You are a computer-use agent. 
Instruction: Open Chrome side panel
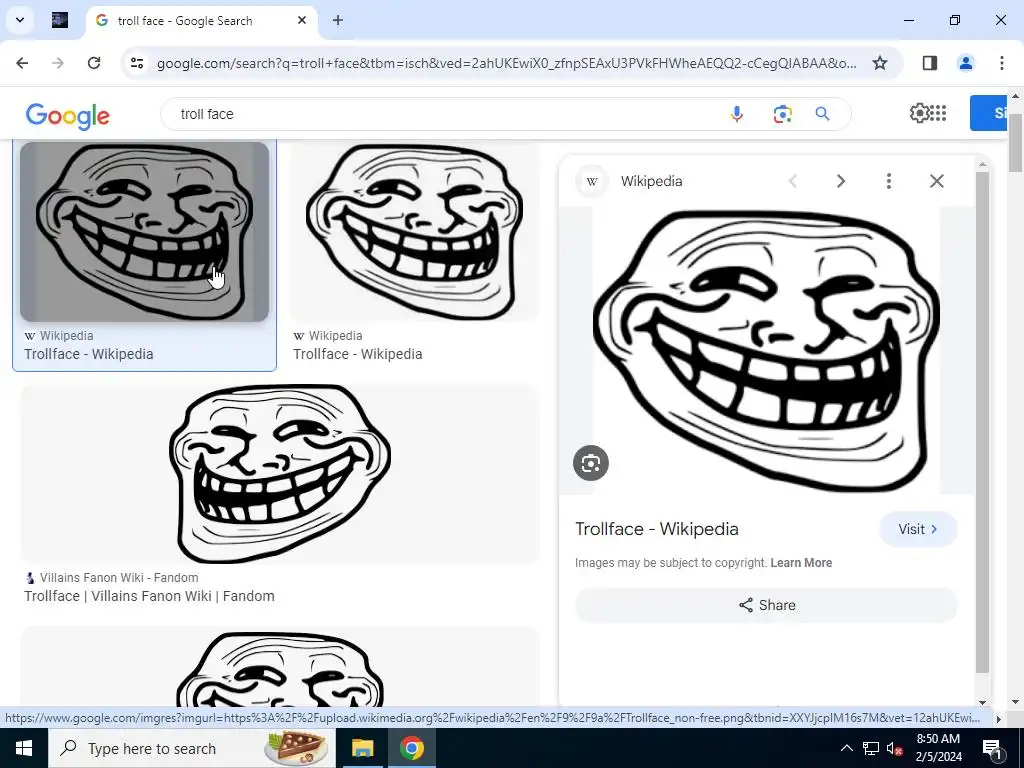(x=930, y=63)
